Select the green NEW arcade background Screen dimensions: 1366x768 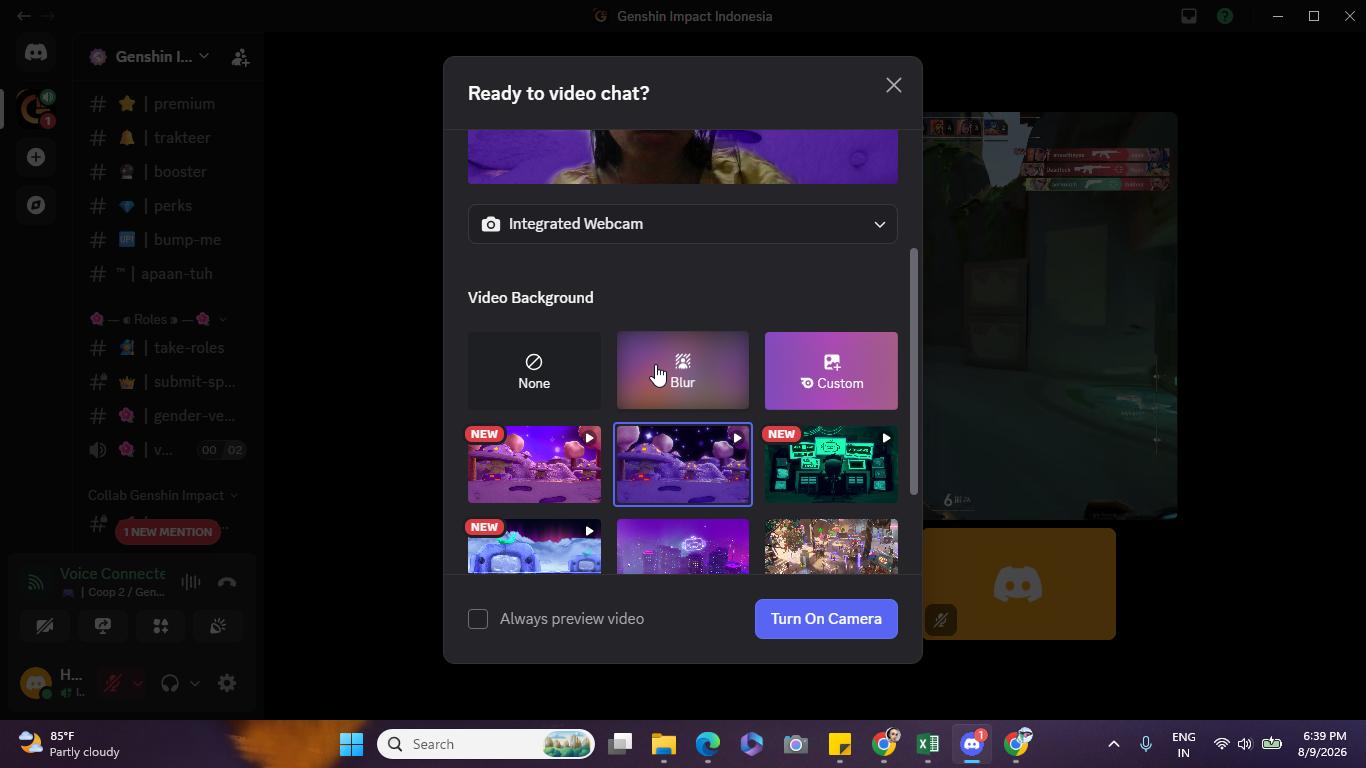coord(831,464)
